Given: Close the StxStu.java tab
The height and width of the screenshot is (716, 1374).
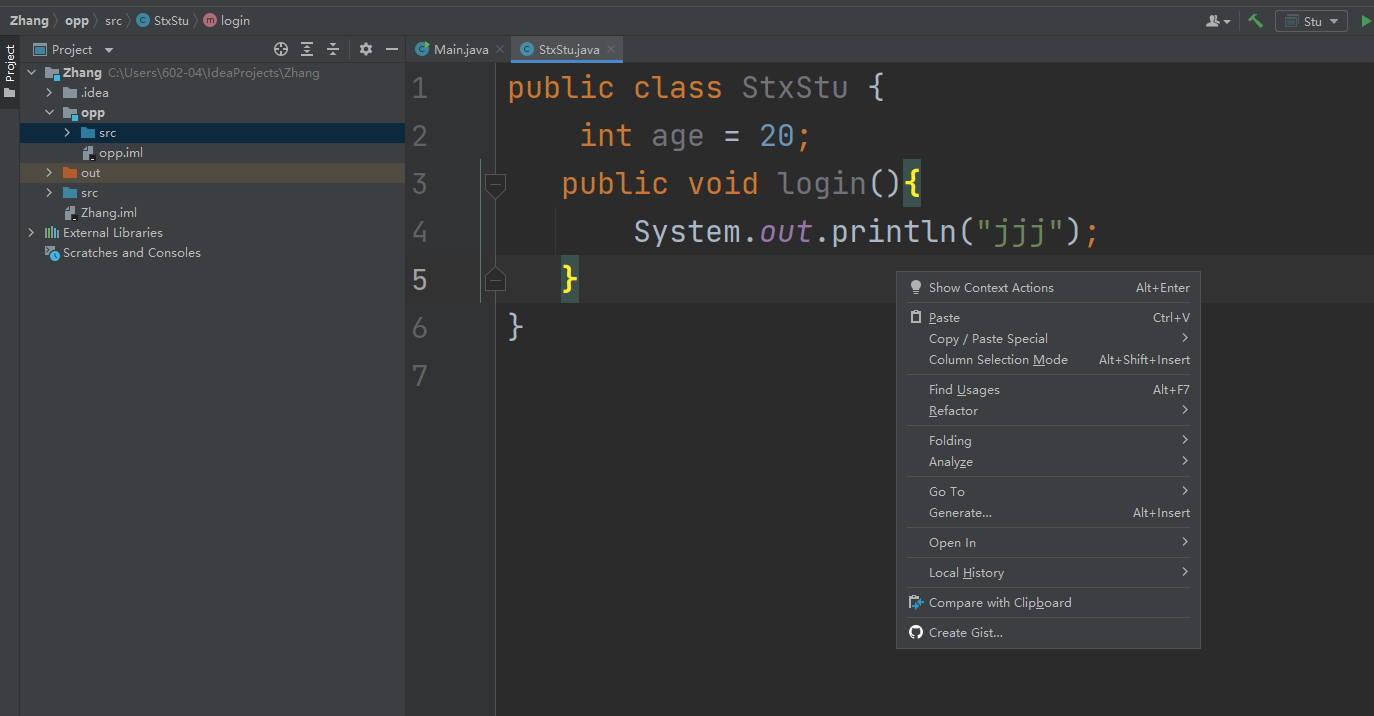Looking at the screenshot, I should pyautogui.click(x=611, y=49).
